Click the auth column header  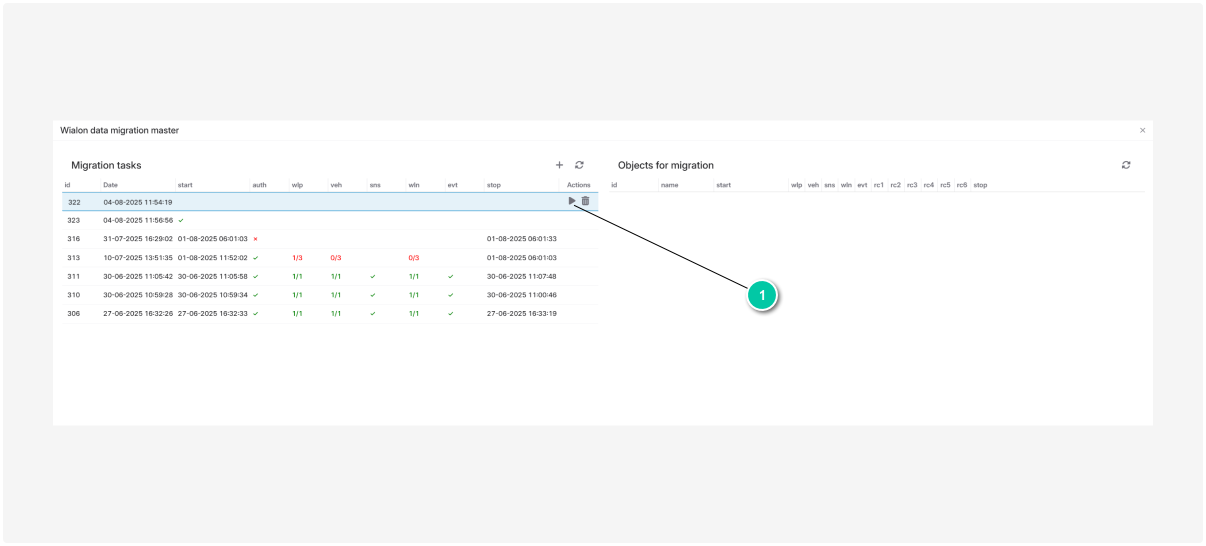tap(259, 185)
